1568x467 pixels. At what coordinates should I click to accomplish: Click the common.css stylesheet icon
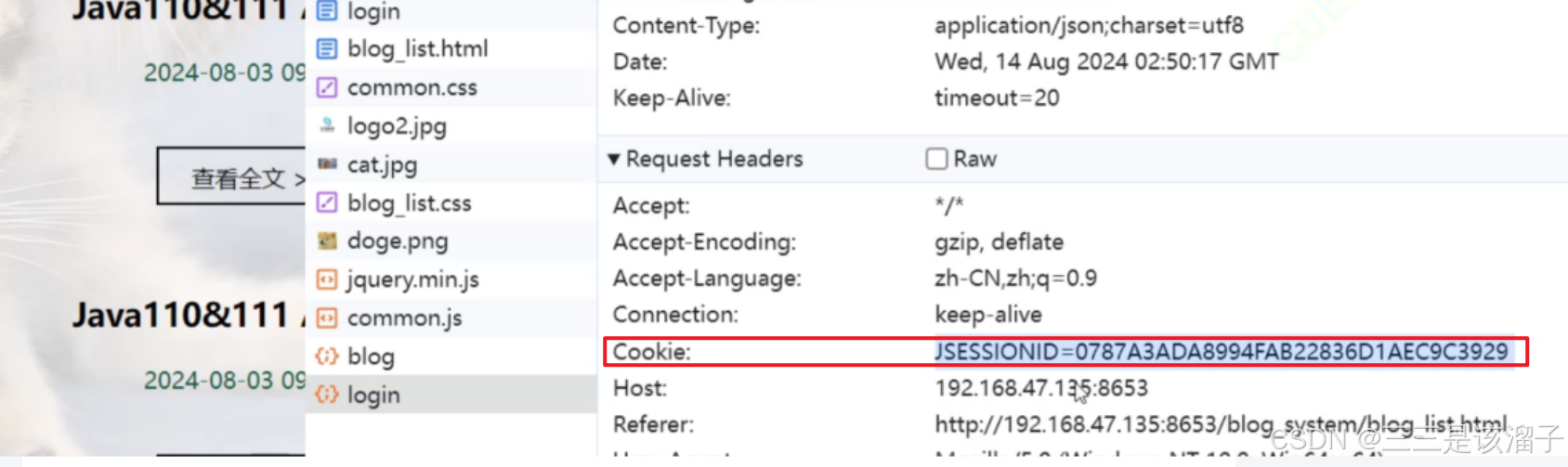(327, 87)
